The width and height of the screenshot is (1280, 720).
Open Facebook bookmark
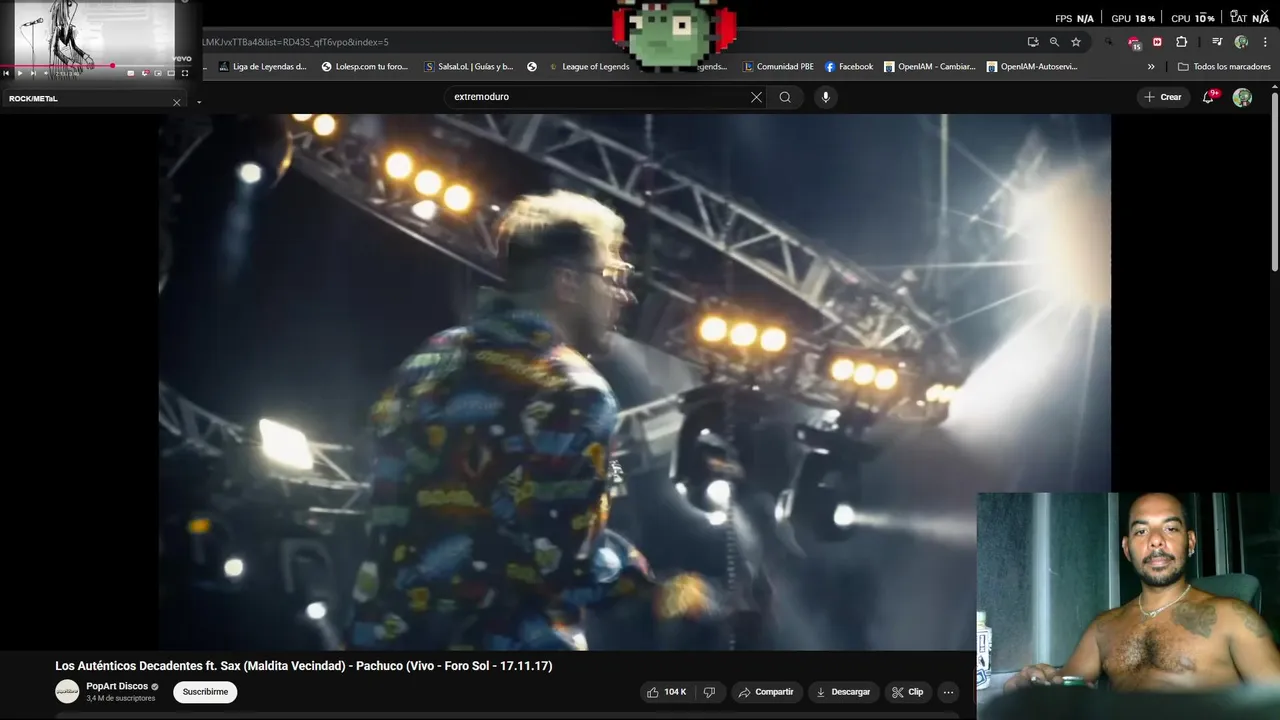tap(849, 67)
